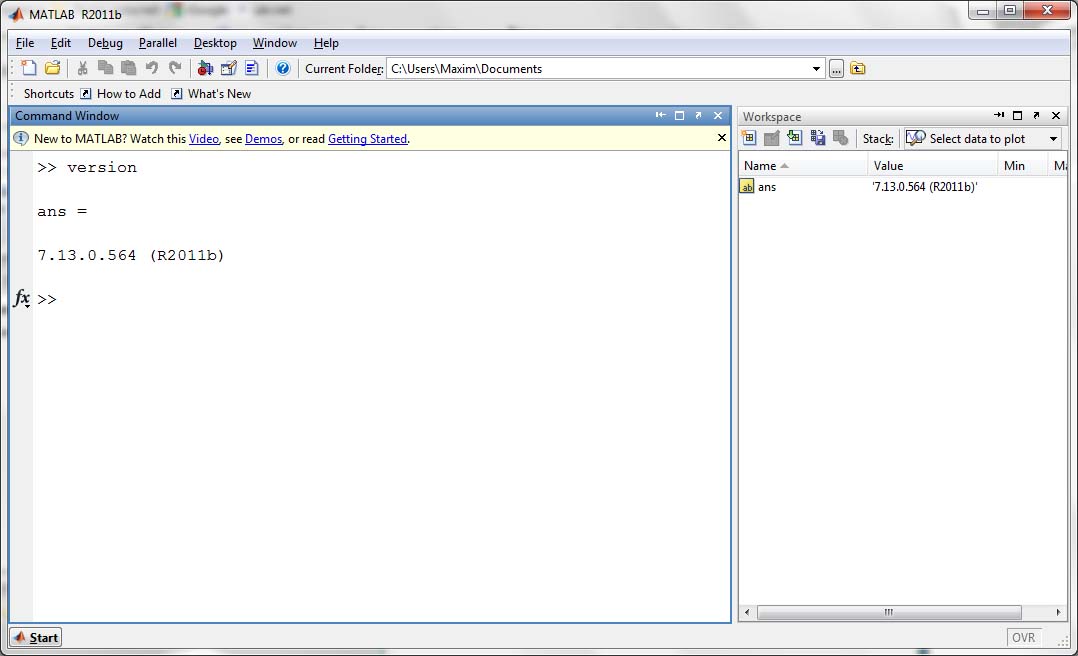Save the workspace using the disk icon
The height and width of the screenshot is (656, 1078).
pos(818,138)
